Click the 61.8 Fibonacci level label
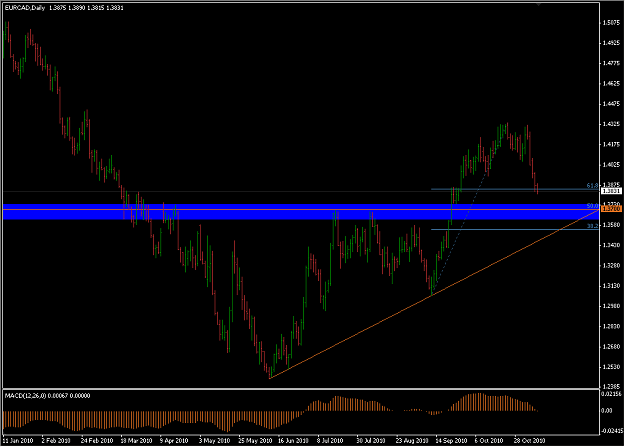Viewport: 625px width, 447px height. coord(592,185)
